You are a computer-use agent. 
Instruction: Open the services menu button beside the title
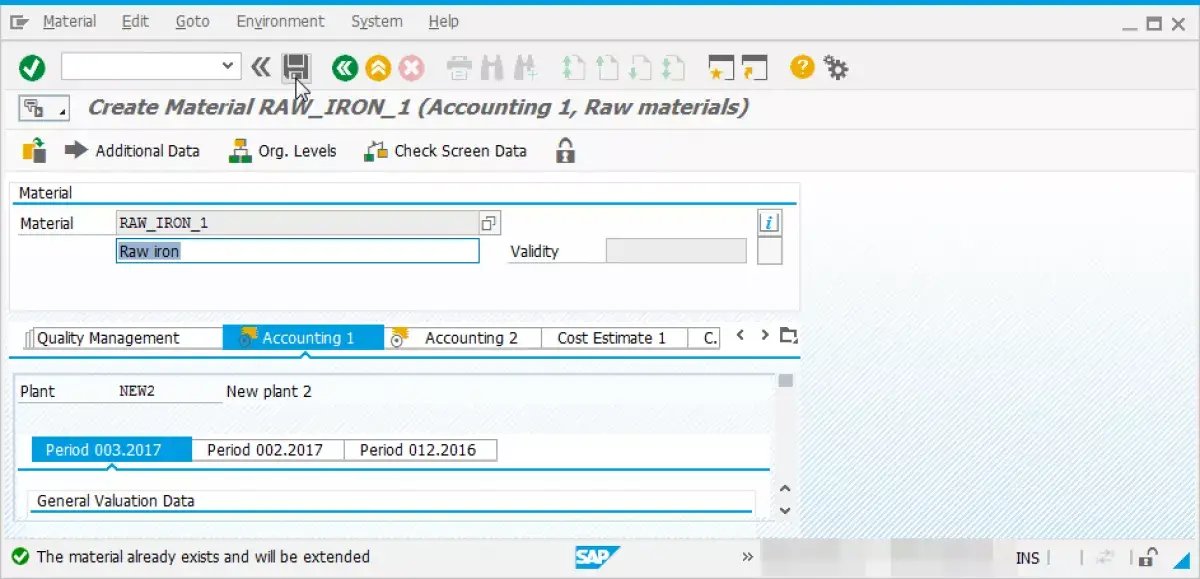pyautogui.click(x=44, y=108)
